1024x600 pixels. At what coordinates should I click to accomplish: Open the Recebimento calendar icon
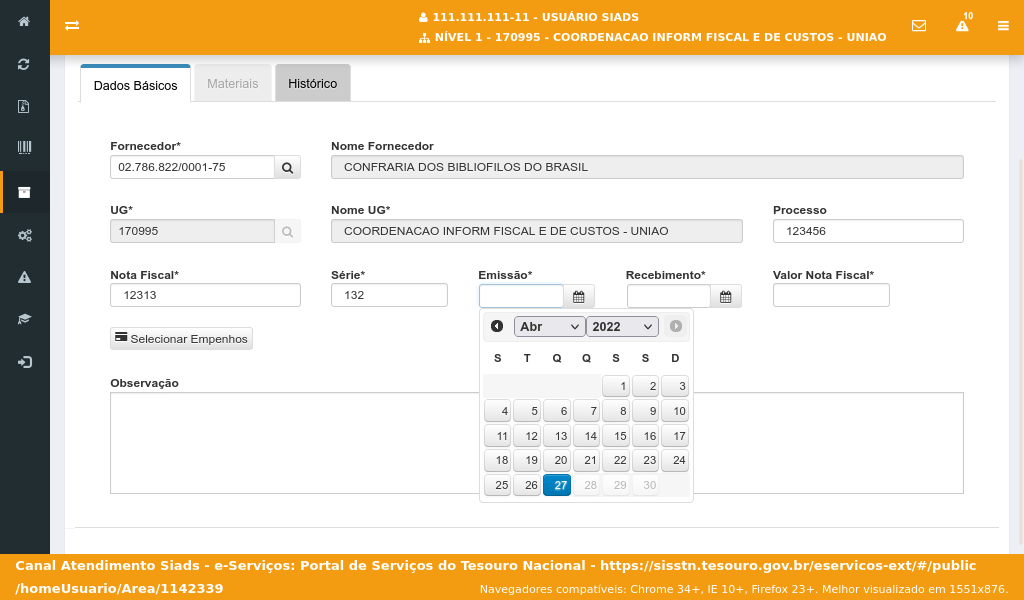click(726, 296)
